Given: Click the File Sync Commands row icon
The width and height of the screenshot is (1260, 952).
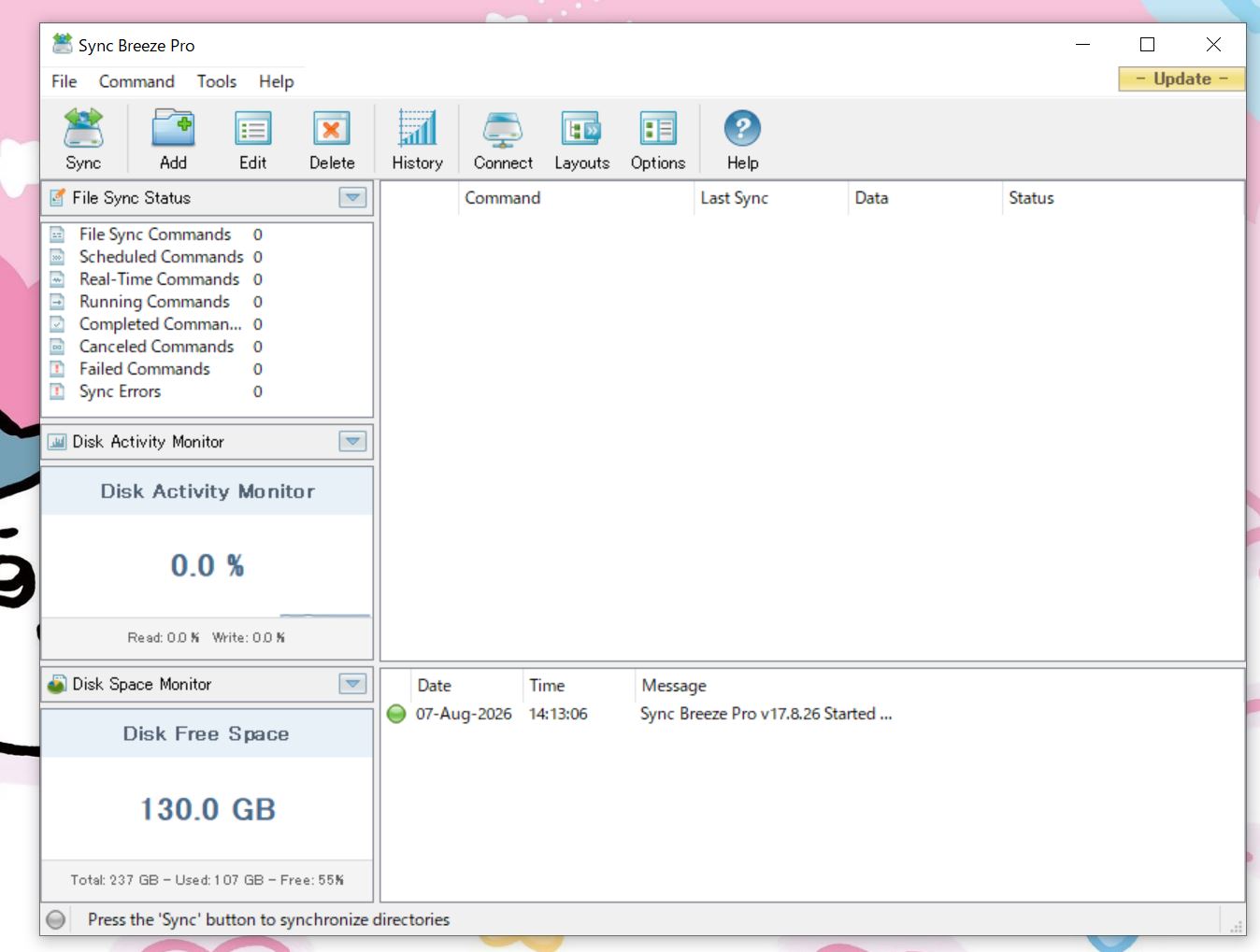Looking at the screenshot, I should pos(57,234).
